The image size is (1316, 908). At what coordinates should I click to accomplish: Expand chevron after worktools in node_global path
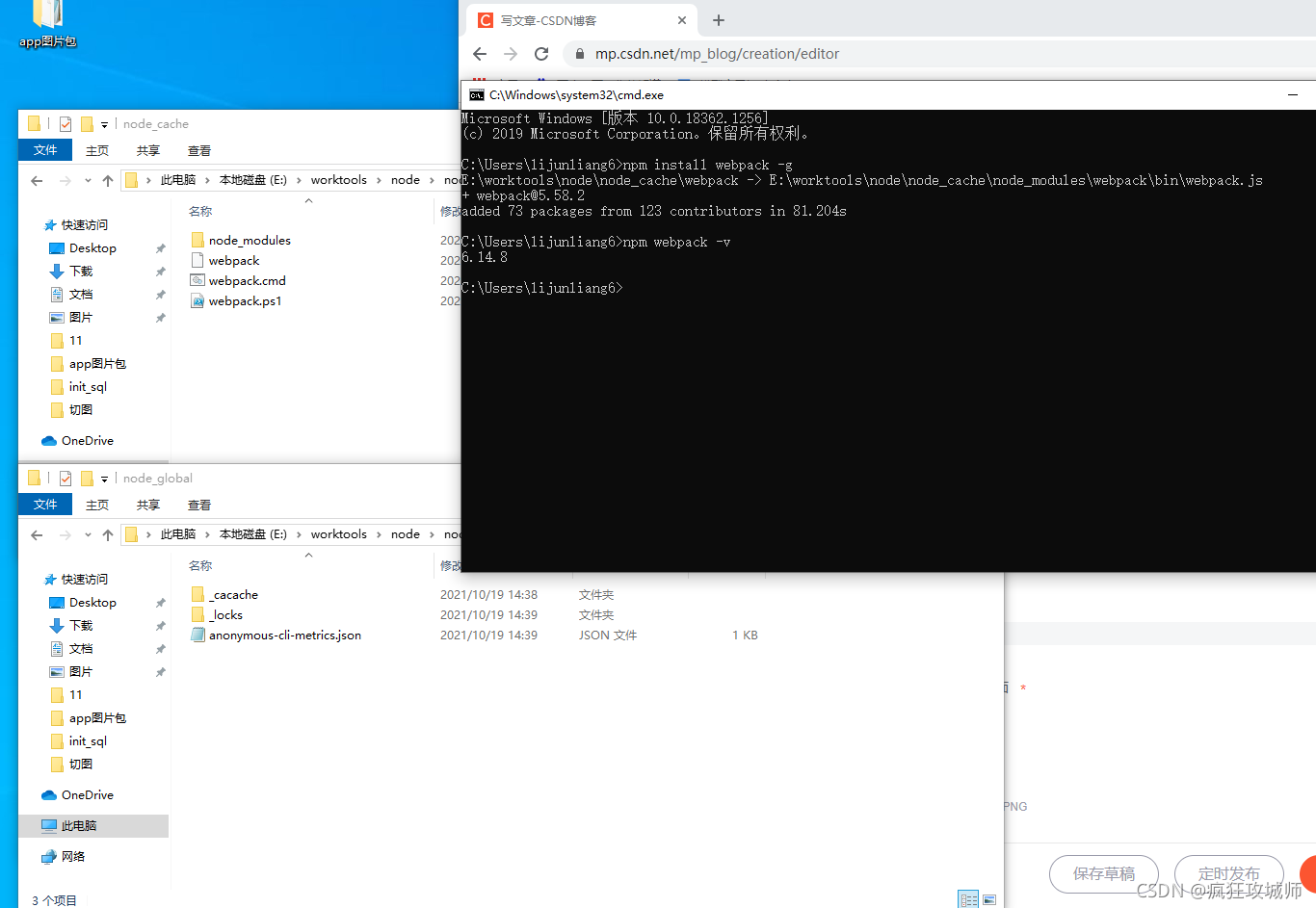tap(379, 534)
